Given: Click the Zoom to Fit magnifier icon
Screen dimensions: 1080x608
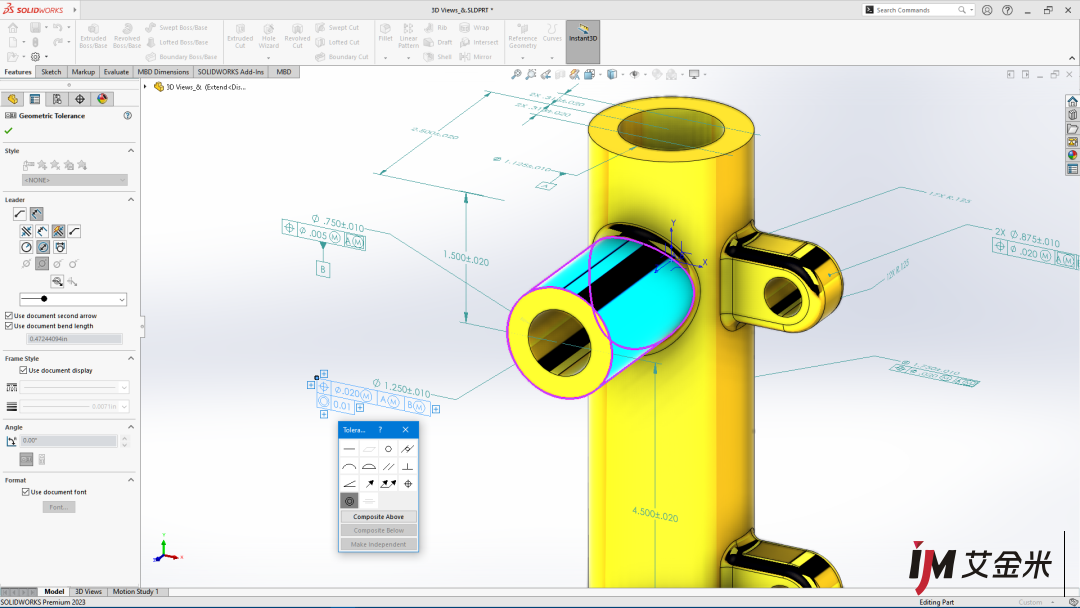Looking at the screenshot, I should [x=516, y=74].
